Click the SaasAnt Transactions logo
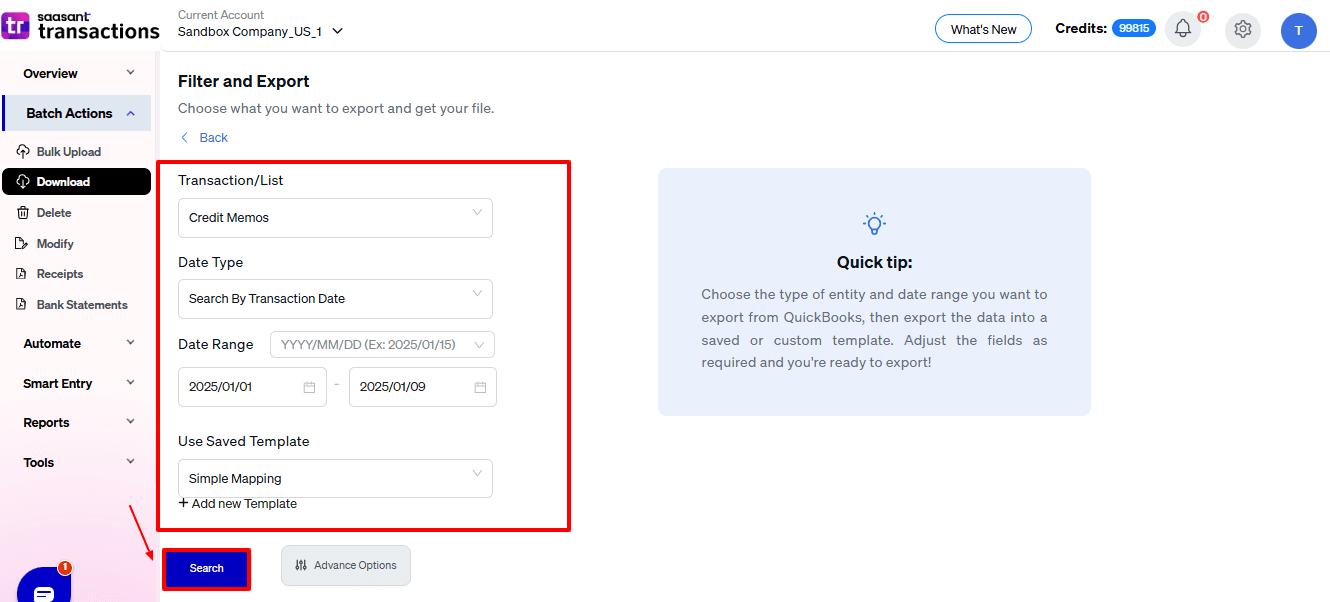This screenshot has width=1330, height=602. point(81,26)
